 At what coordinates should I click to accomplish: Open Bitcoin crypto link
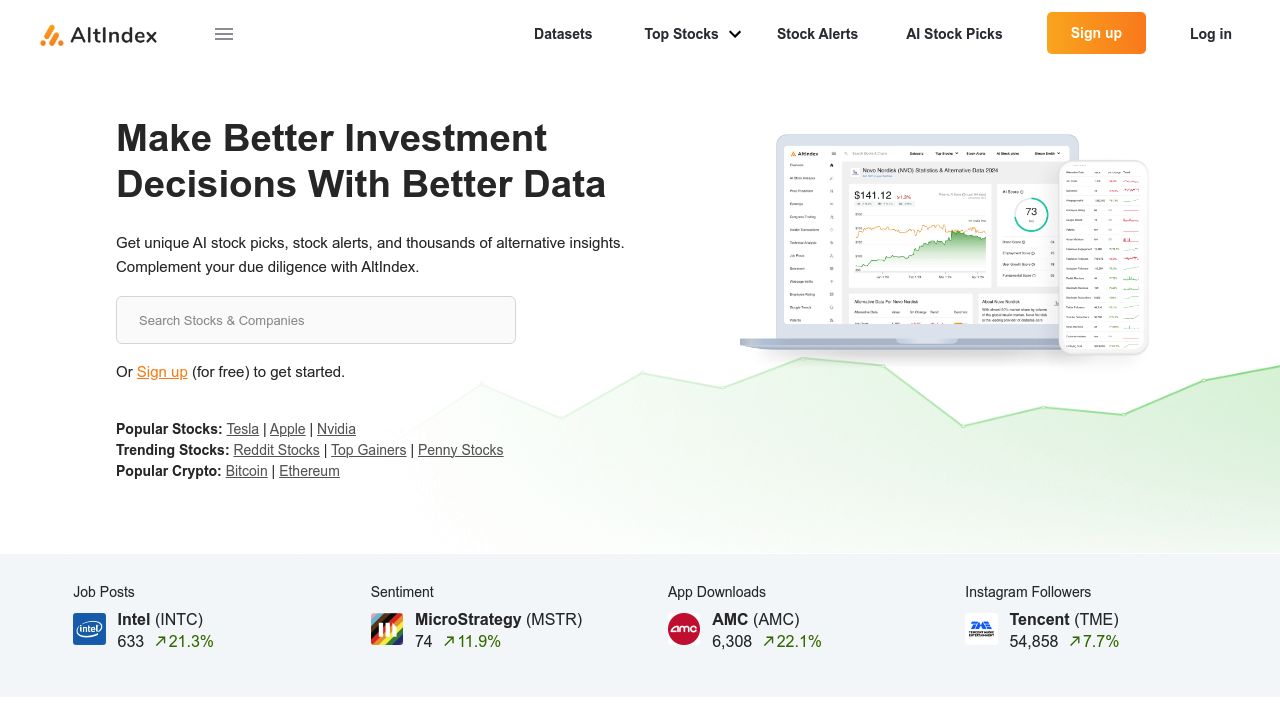pyautogui.click(x=247, y=471)
